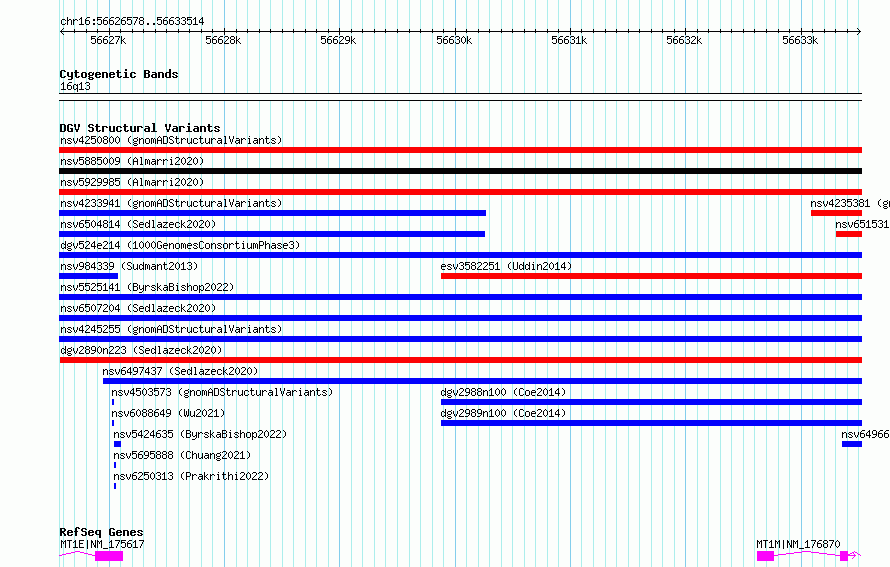Click the short red nsv4235381 bar
890x567 pixels.
tap(836, 213)
